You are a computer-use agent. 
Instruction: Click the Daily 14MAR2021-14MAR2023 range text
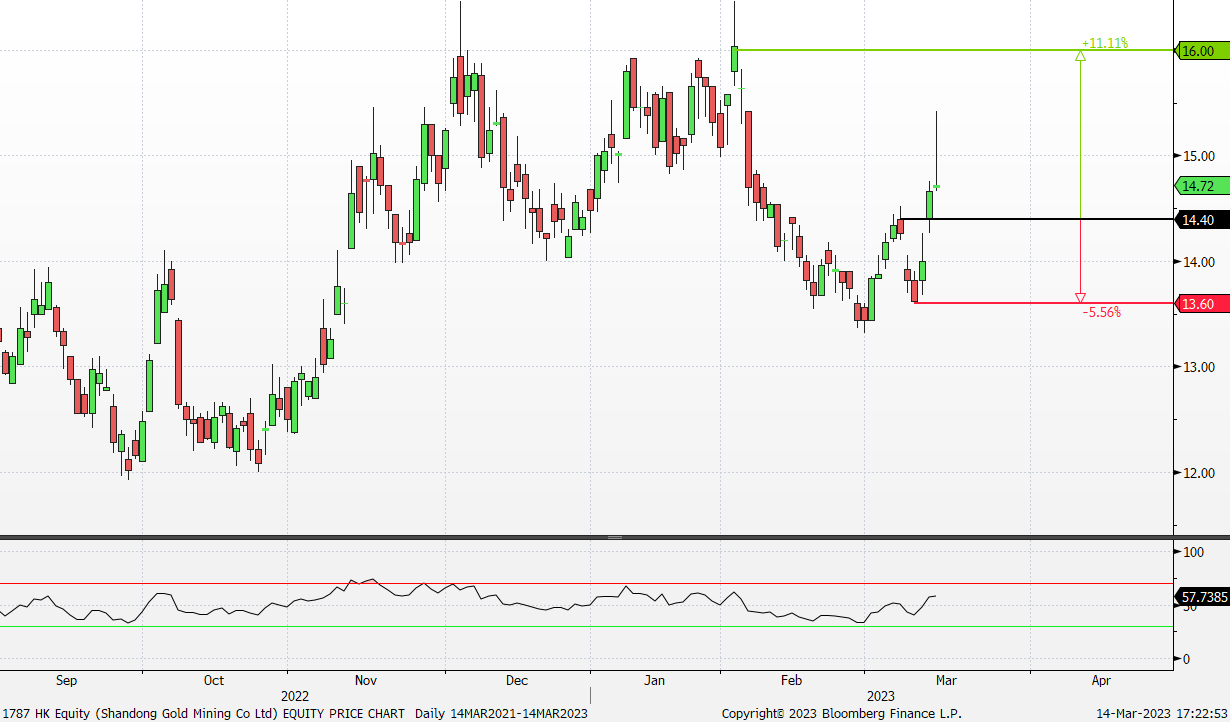(502, 713)
